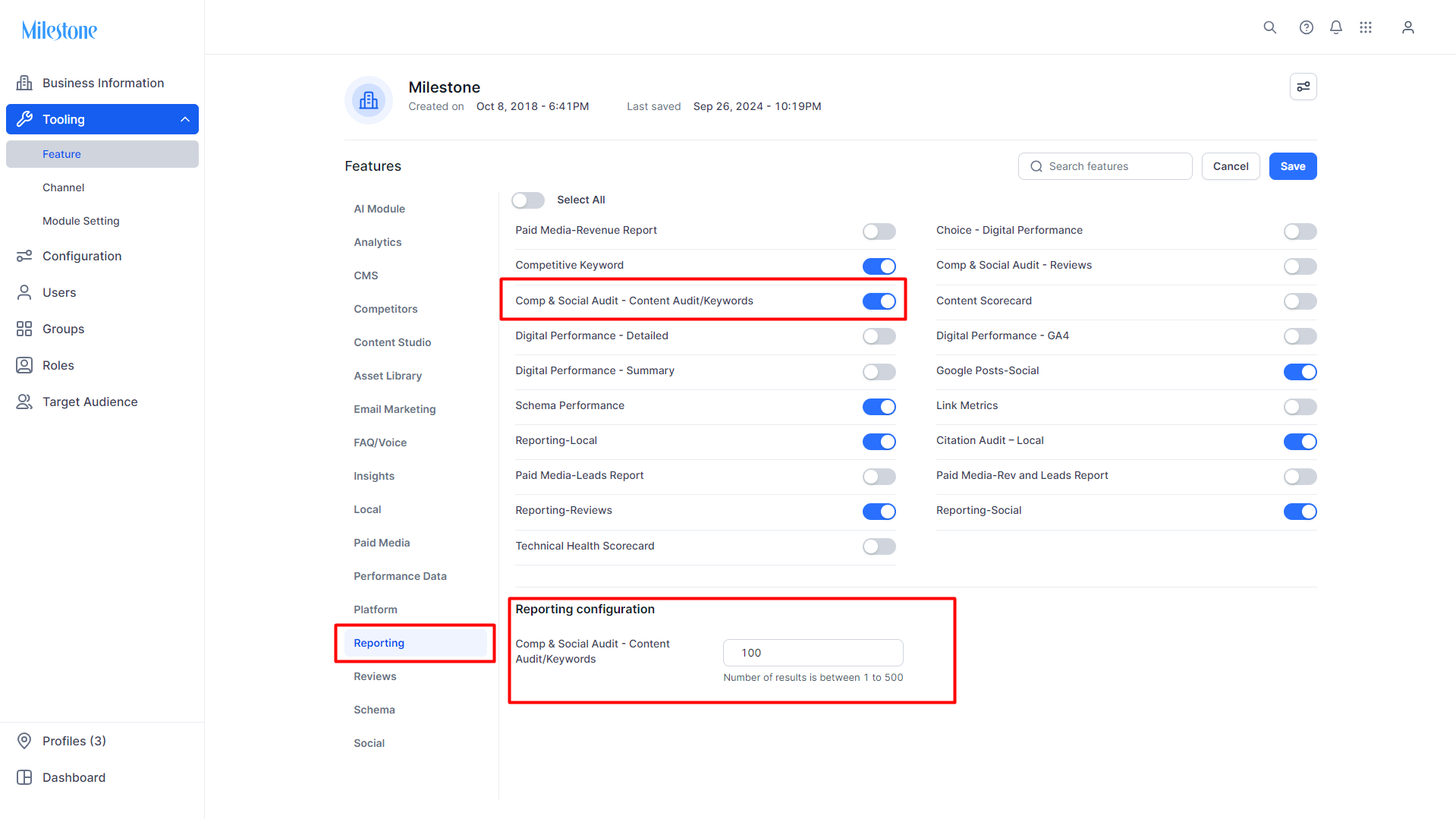Open Content Studio feature category
Image resolution: width=1456 pixels, height=819 pixels.
point(415,342)
